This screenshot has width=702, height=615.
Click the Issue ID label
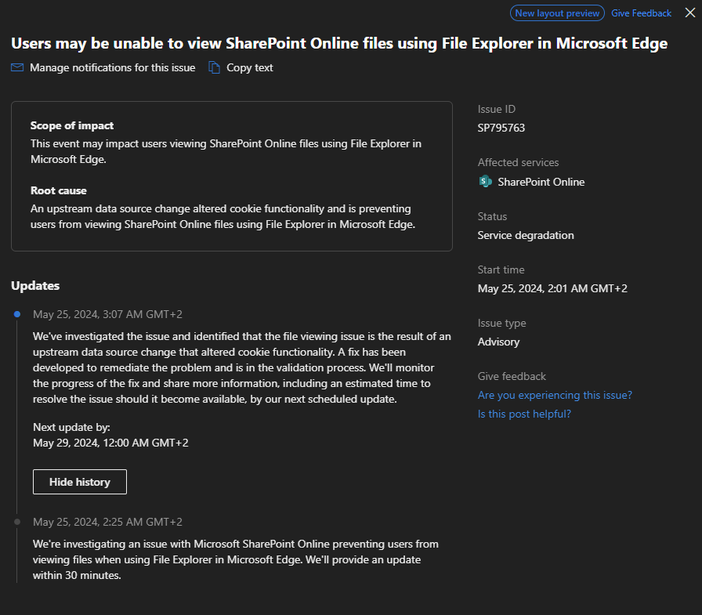click(x=496, y=109)
